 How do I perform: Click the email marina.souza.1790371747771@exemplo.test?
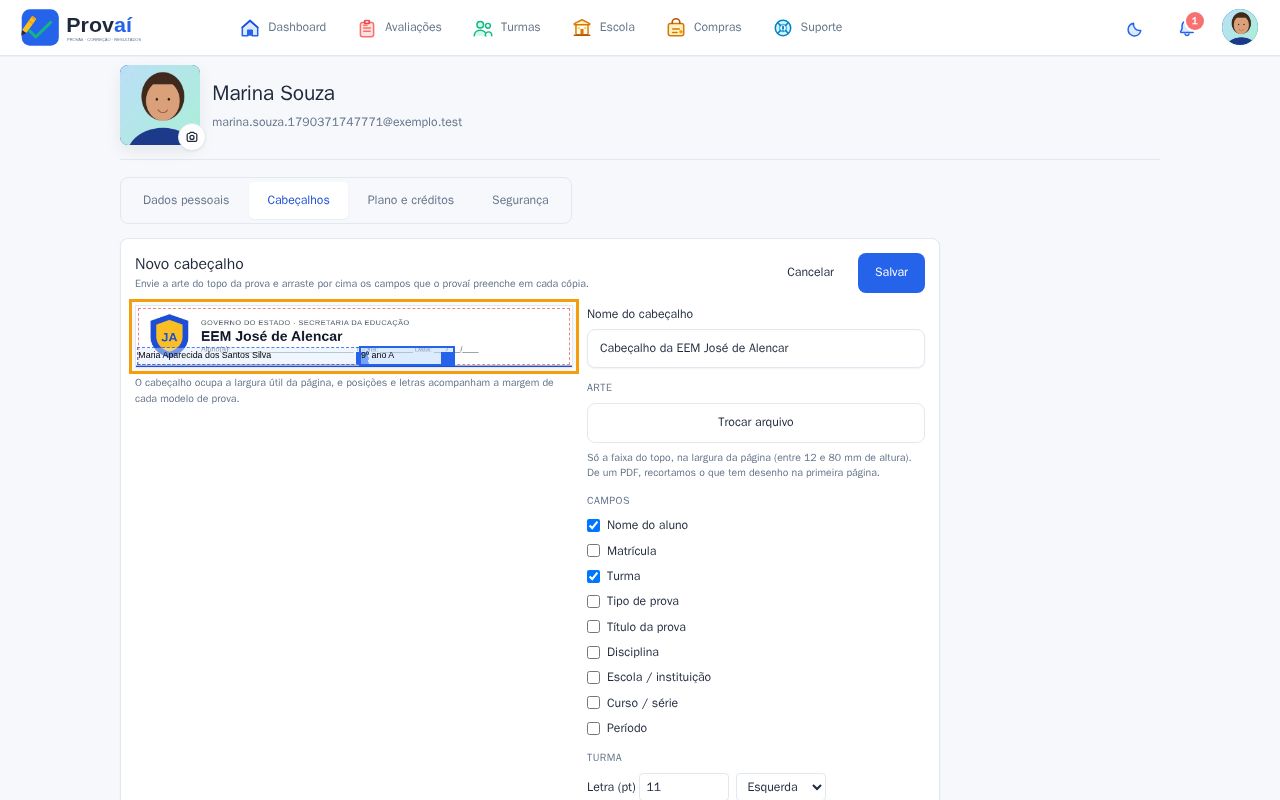[337, 122]
